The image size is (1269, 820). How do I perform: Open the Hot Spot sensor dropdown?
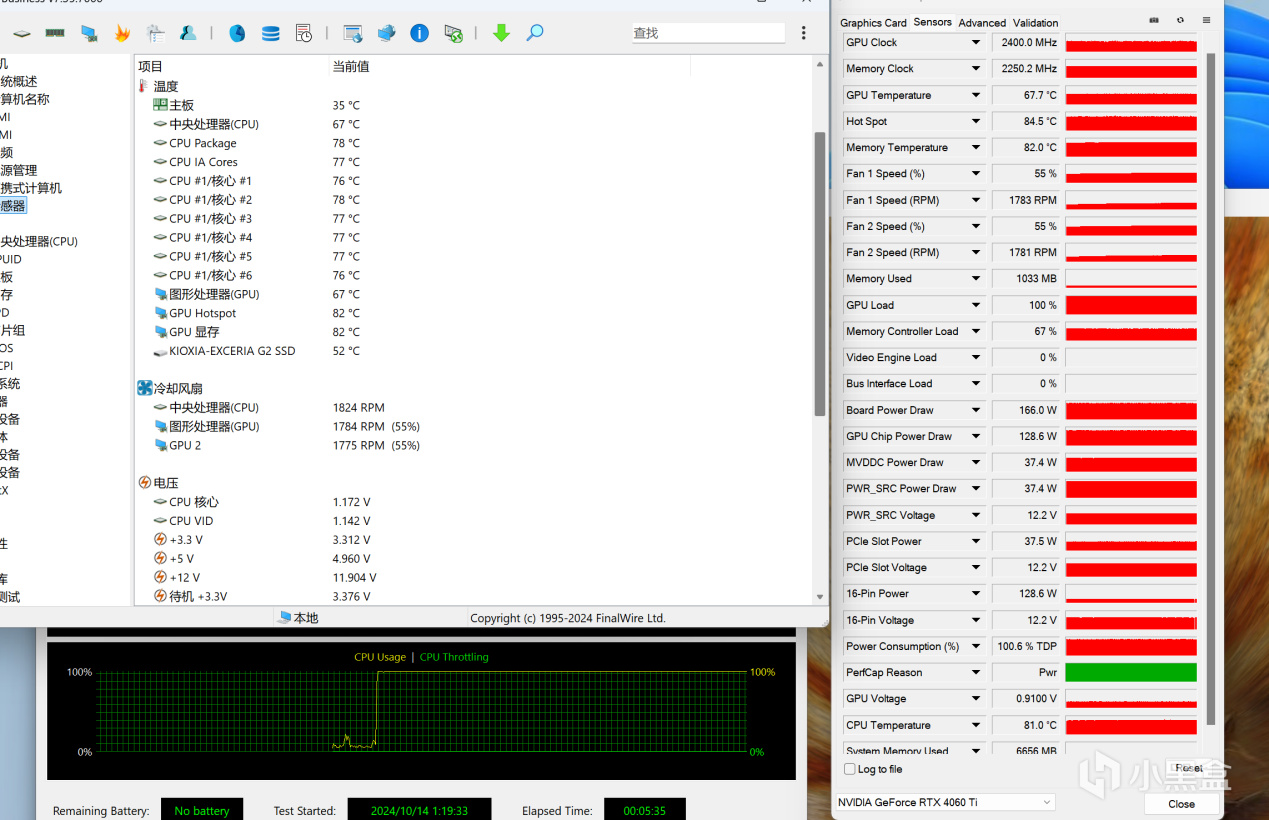pyautogui.click(x=976, y=121)
